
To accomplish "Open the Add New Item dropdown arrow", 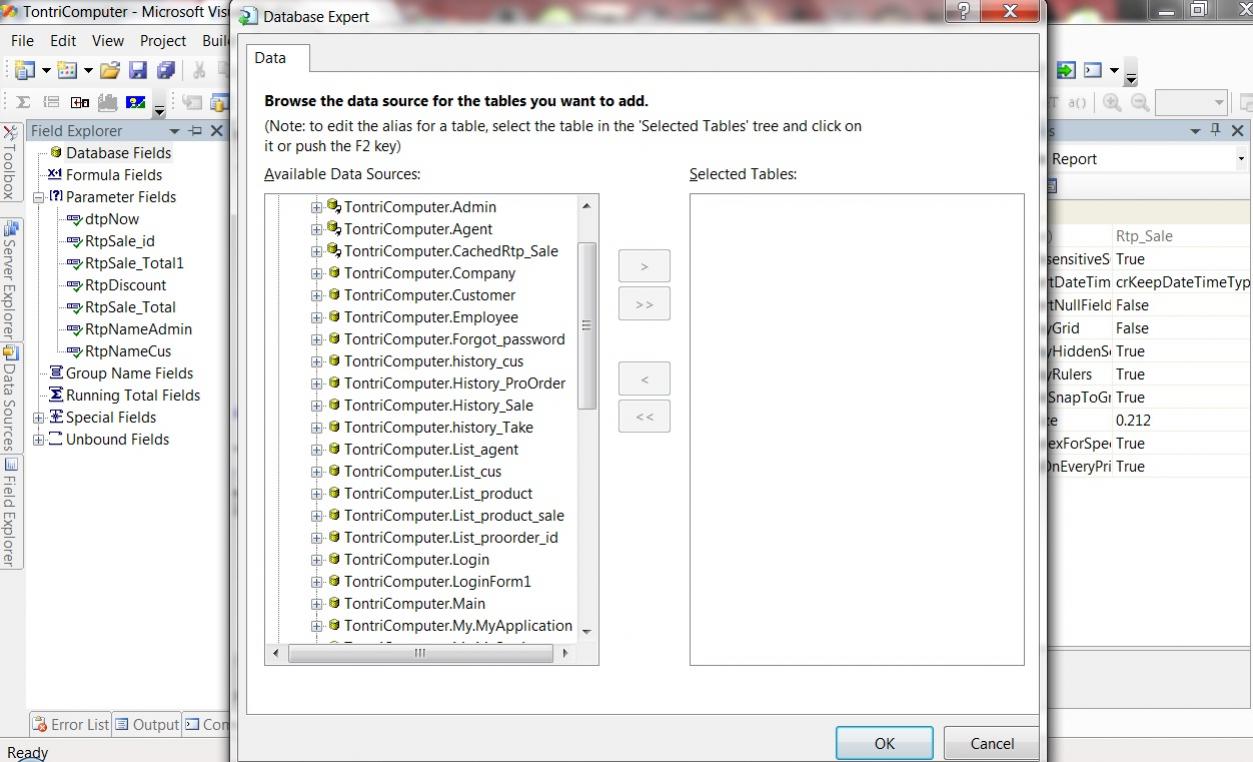I will (x=88, y=71).
